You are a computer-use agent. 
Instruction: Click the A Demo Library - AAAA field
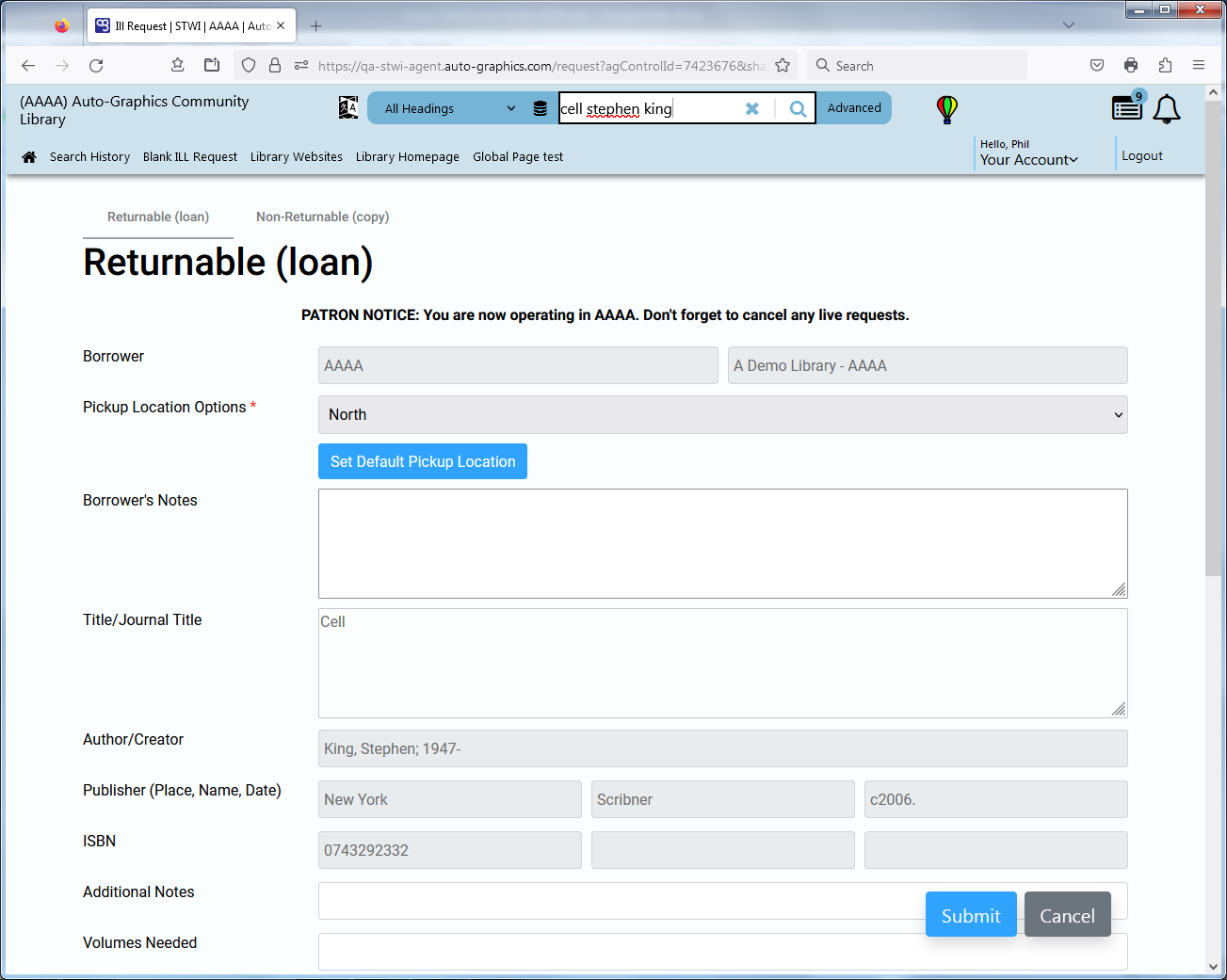928,365
